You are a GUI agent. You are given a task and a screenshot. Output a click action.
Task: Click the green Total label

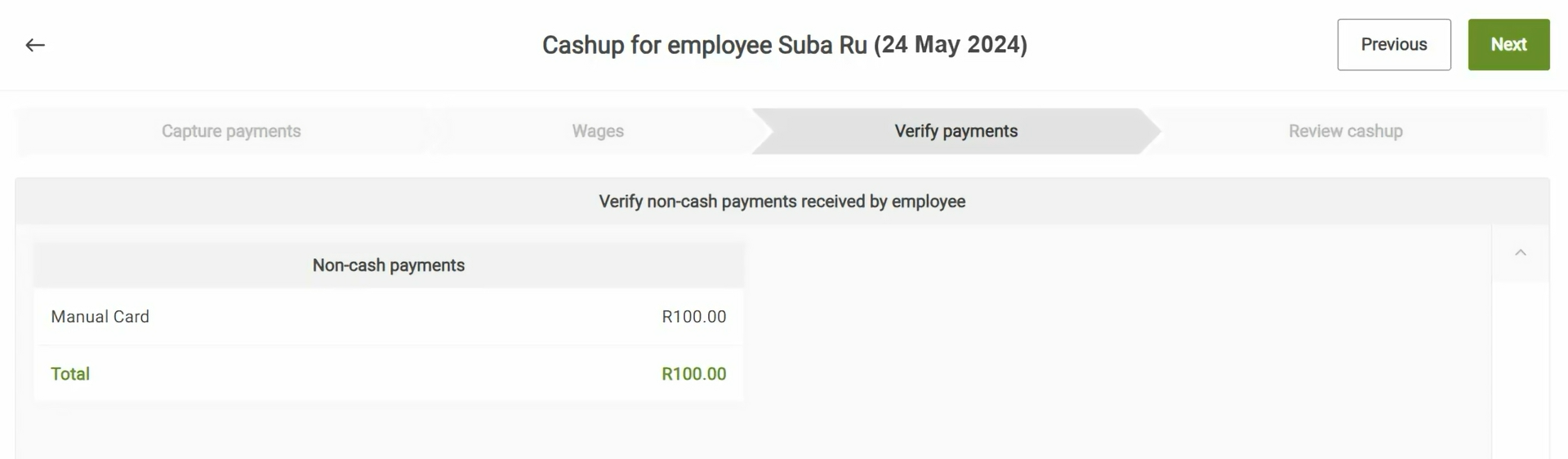click(70, 374)
